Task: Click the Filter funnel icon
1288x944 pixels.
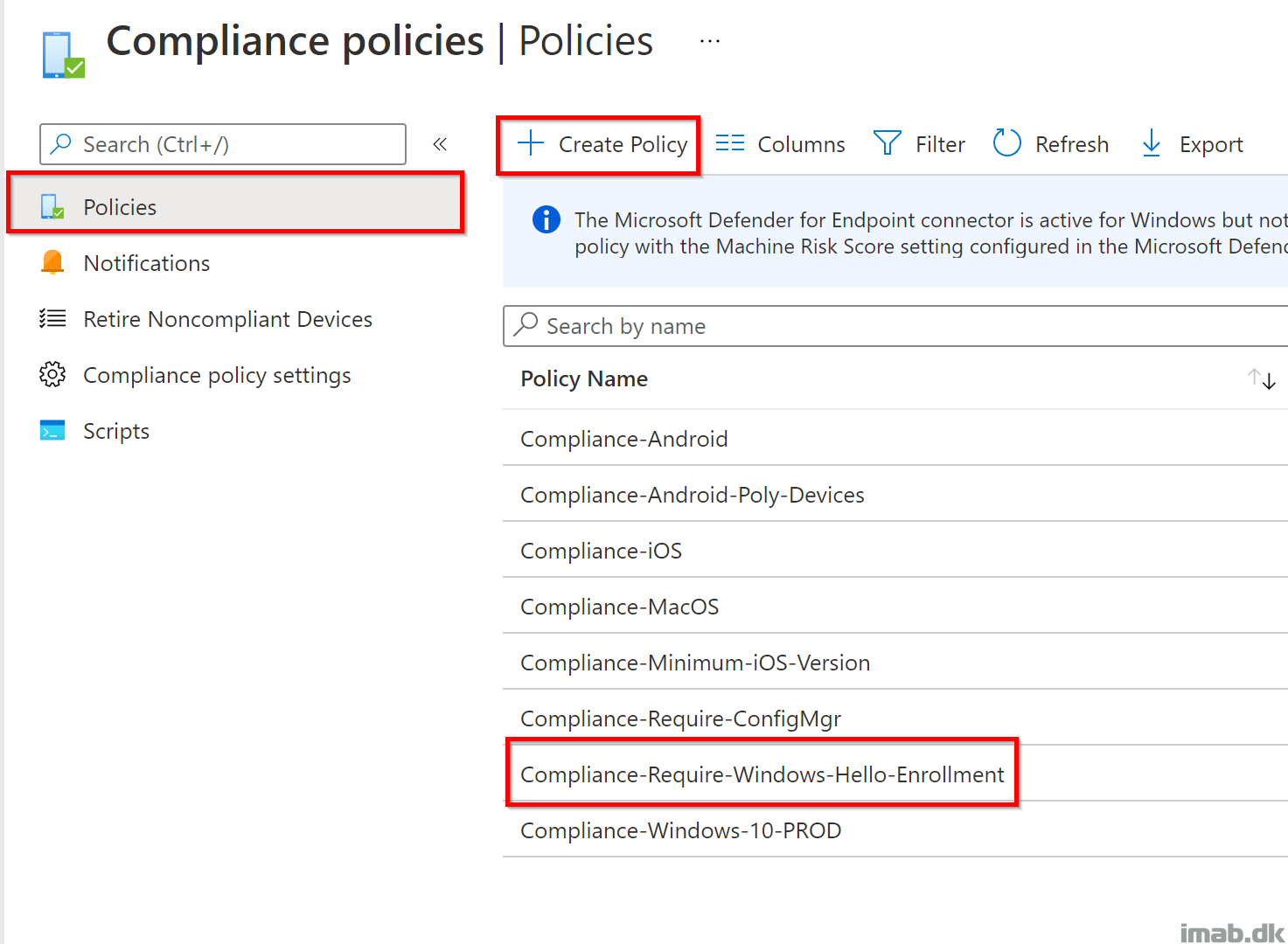Action: tap(888, 142)
